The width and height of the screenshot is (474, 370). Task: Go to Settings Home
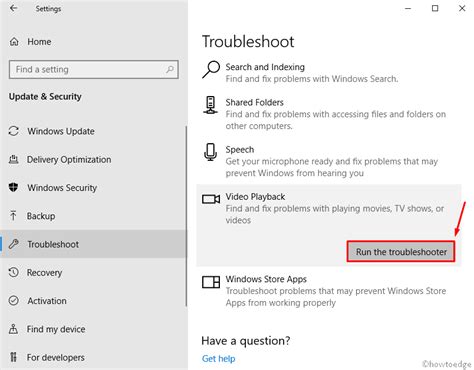tap(93, 42)
